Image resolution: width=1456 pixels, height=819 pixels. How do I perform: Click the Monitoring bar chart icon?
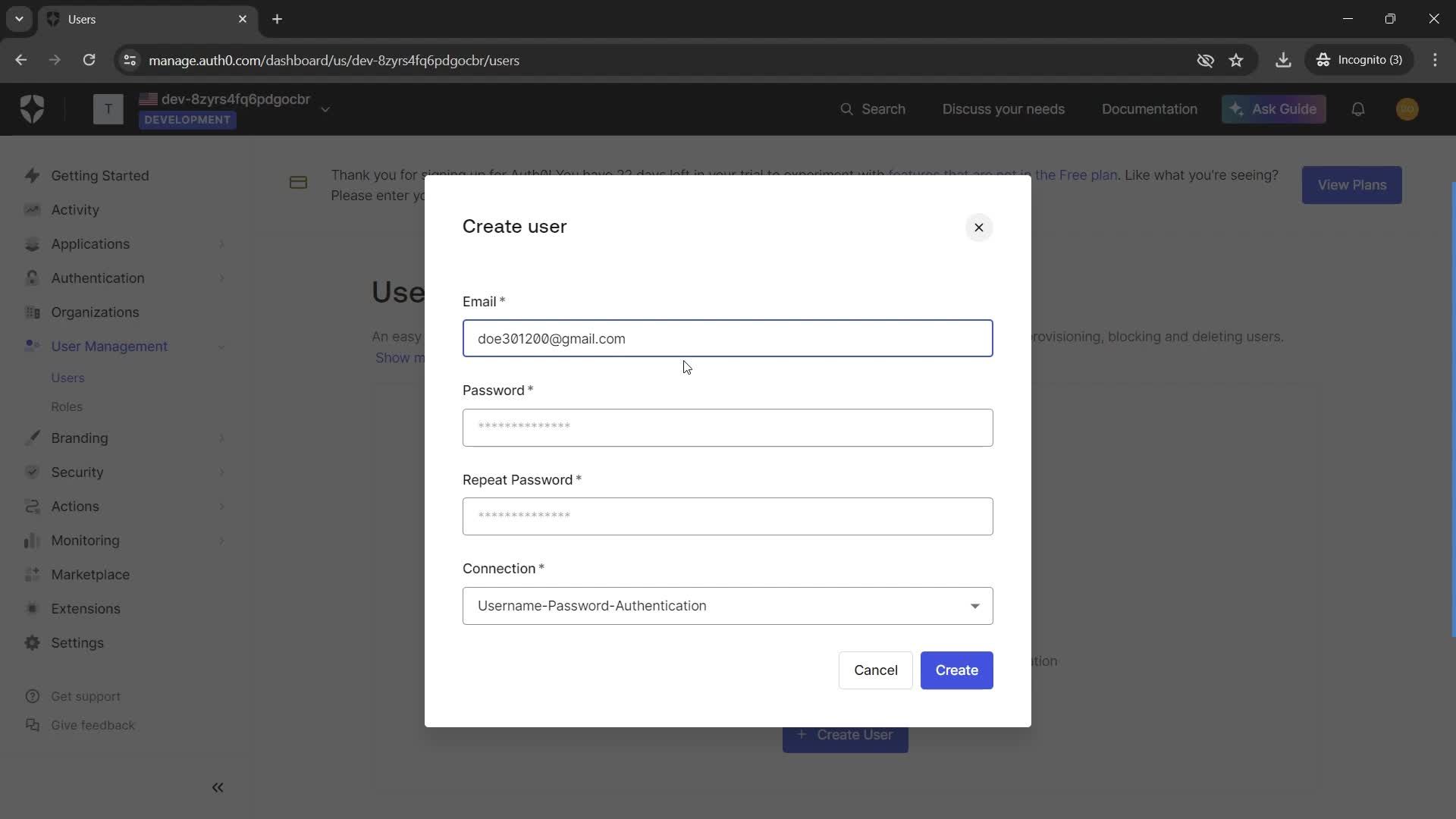pyautogui.click(x=32, y=541)
